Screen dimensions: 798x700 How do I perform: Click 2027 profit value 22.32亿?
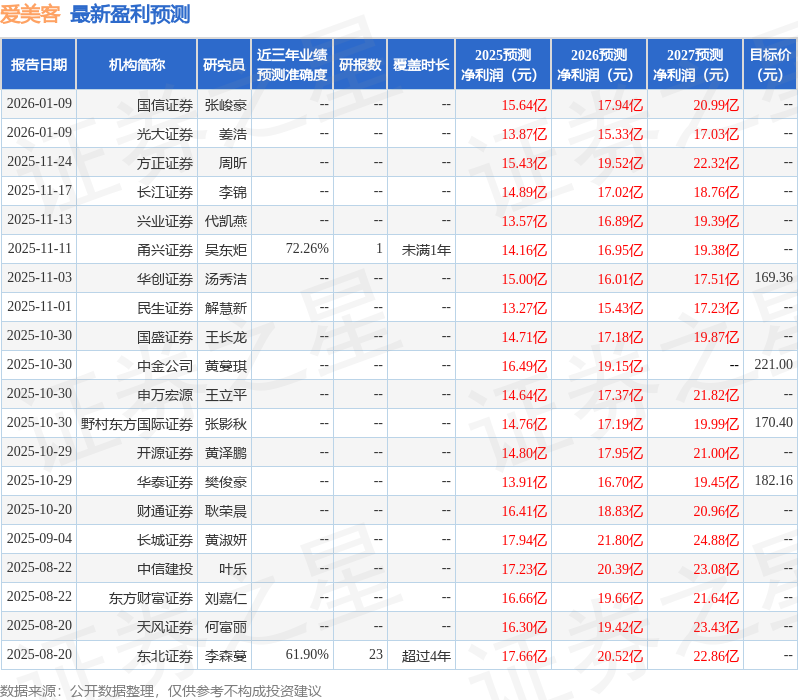pos(716,163)
